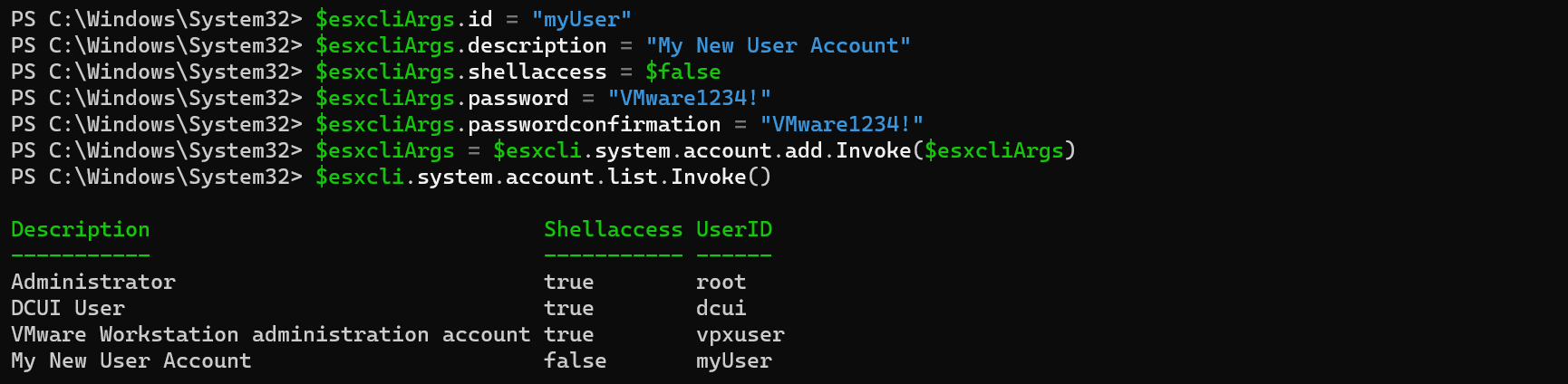Click the false Shellaccess value for myUser
Screen dimensions: 1568x384
point(575,361)
